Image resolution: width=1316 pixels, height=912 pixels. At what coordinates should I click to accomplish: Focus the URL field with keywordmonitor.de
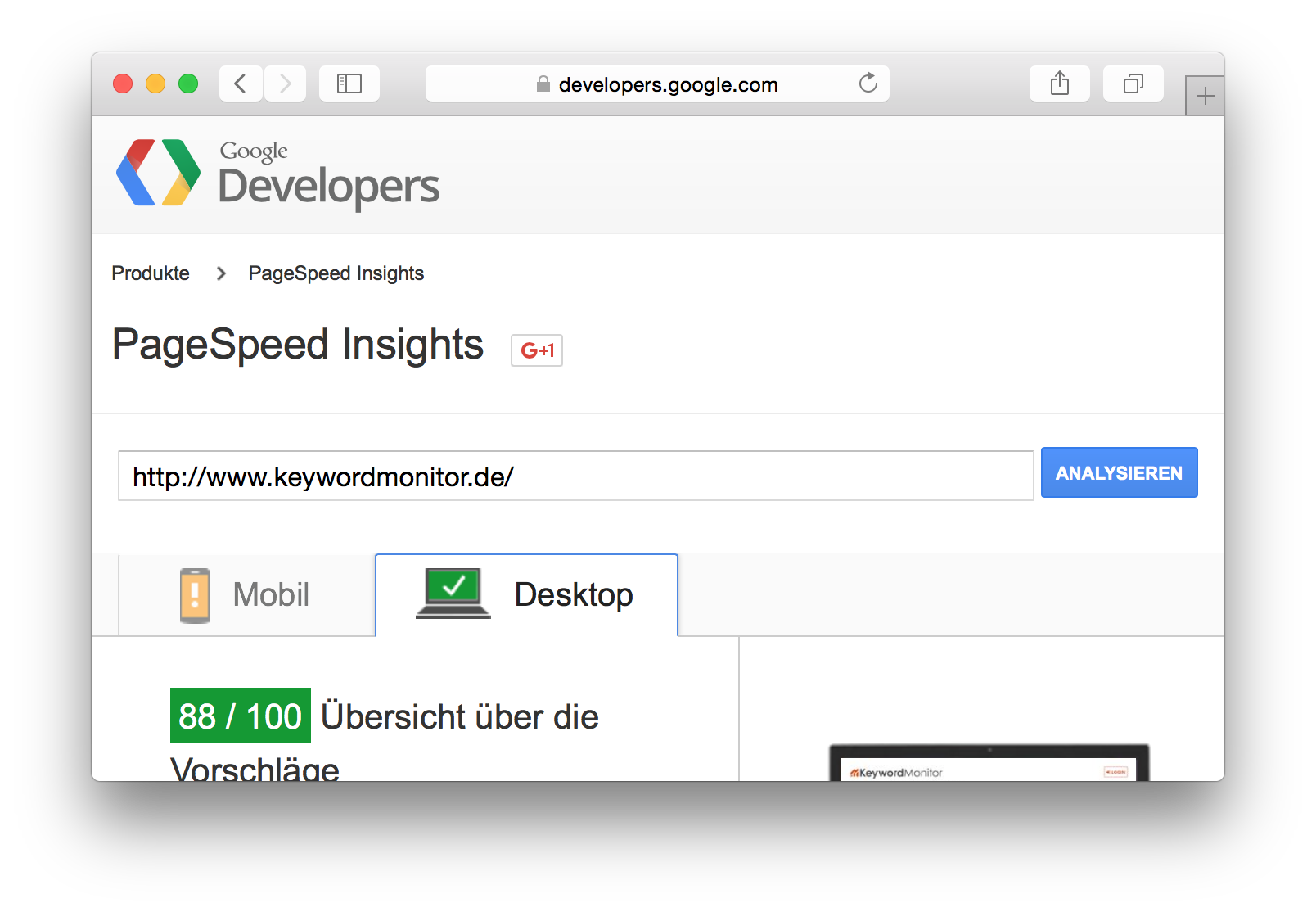coord(576,476)
